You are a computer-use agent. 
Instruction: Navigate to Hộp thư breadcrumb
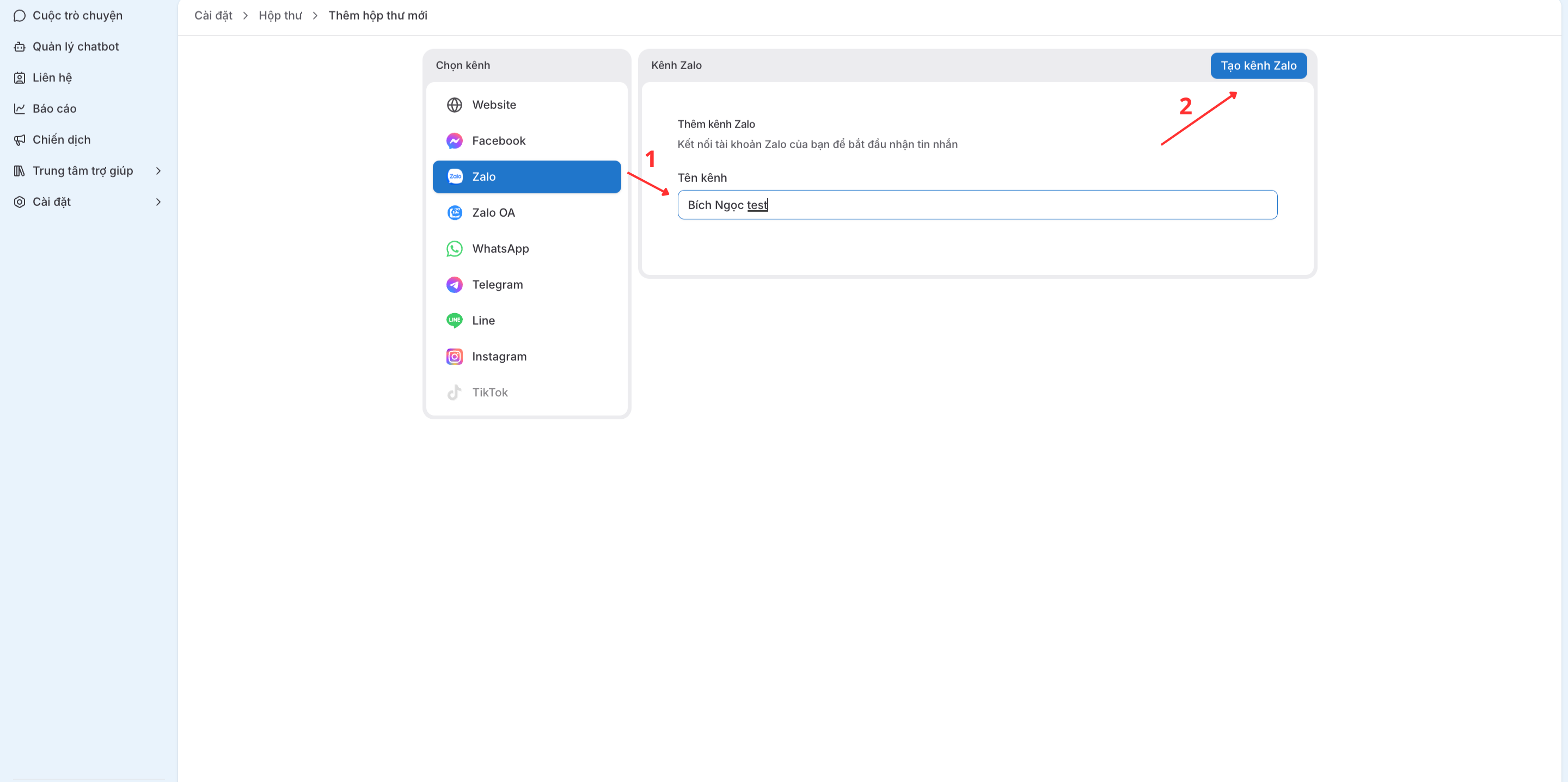(280, 15)
